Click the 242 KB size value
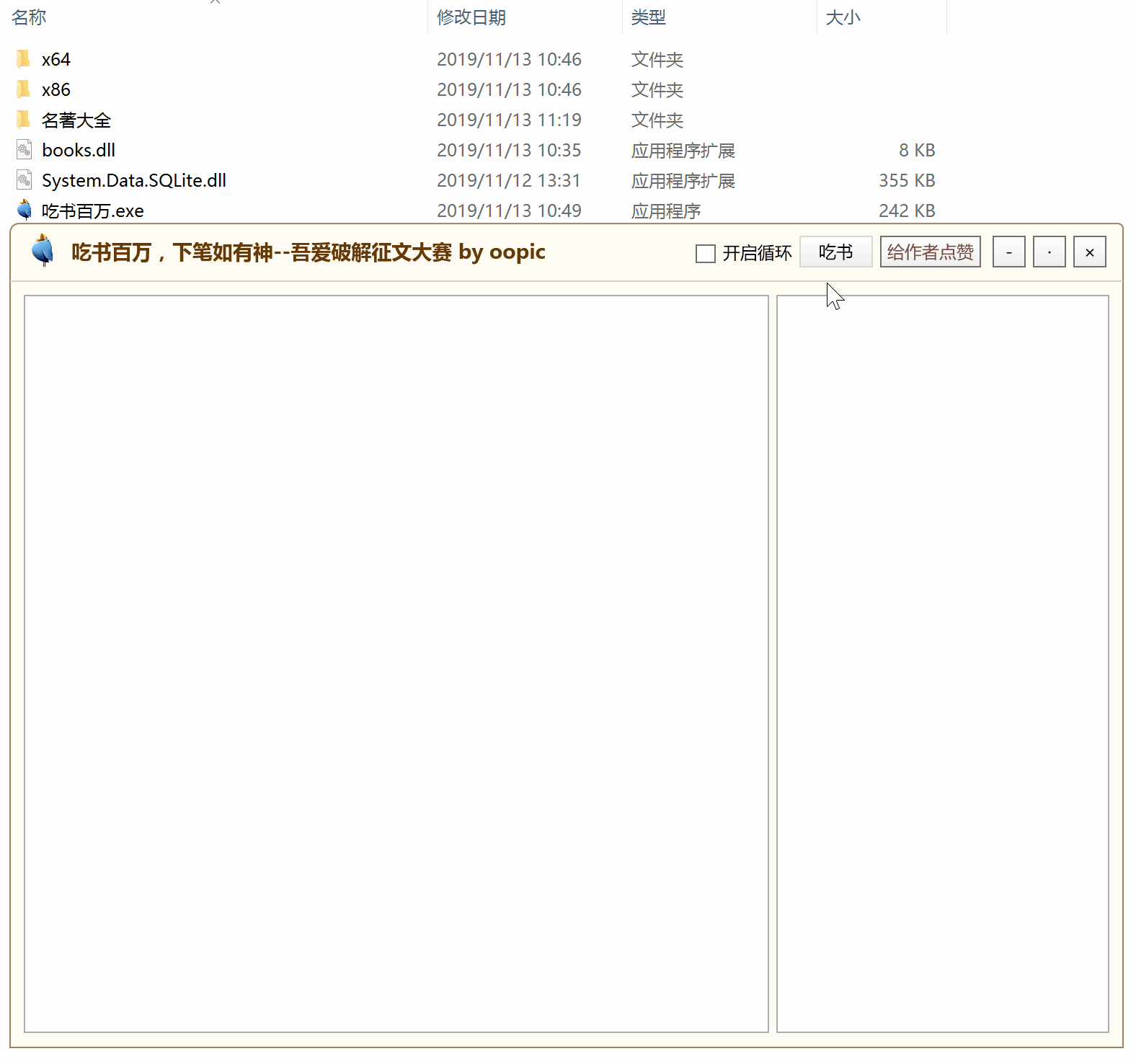This screenshot has height=1064, width=1136. coord(907,210)
